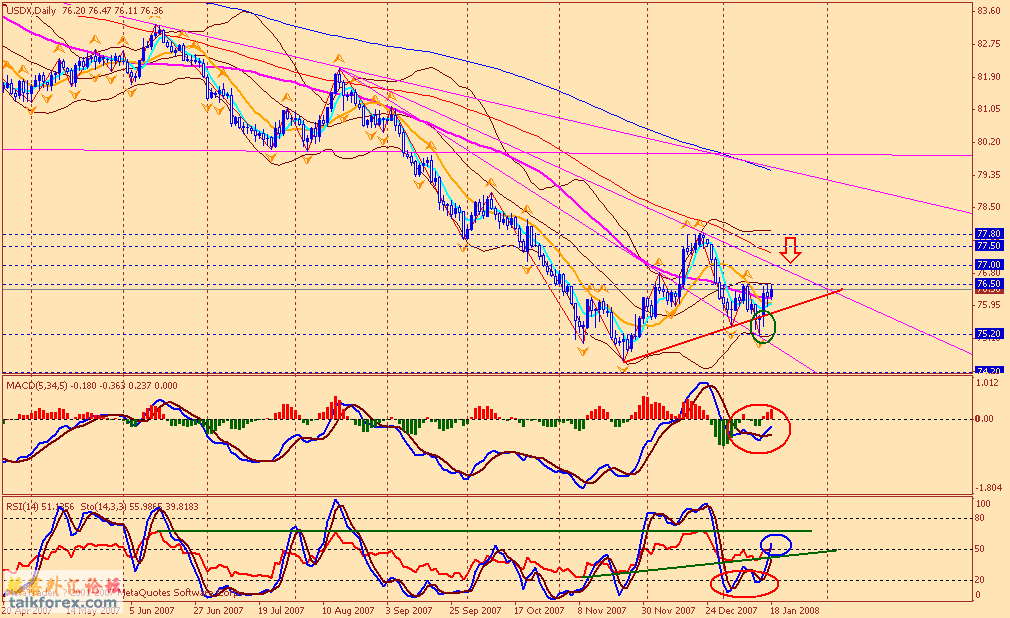Click the 25 Sep 2007 date label
Image resolution: width=1010 pixels, height=618 pixels.
click(475, 610)
